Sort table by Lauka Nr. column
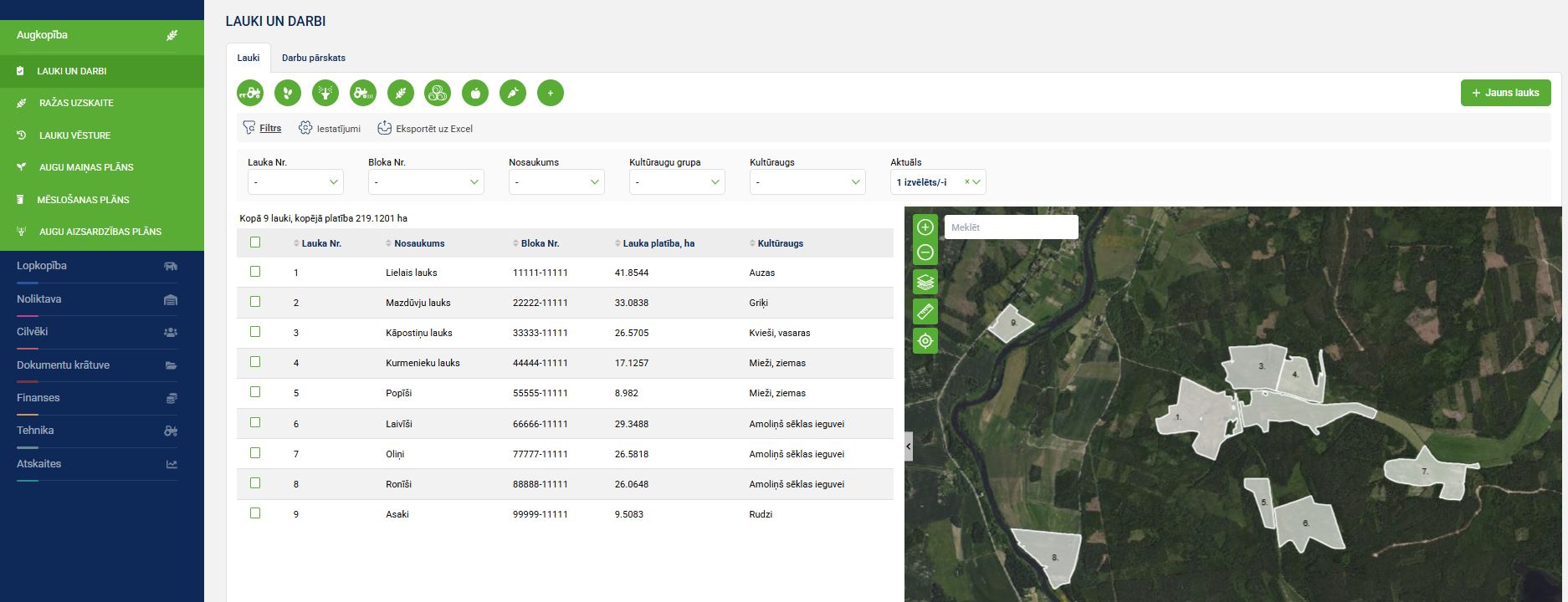 coord(317,243)
